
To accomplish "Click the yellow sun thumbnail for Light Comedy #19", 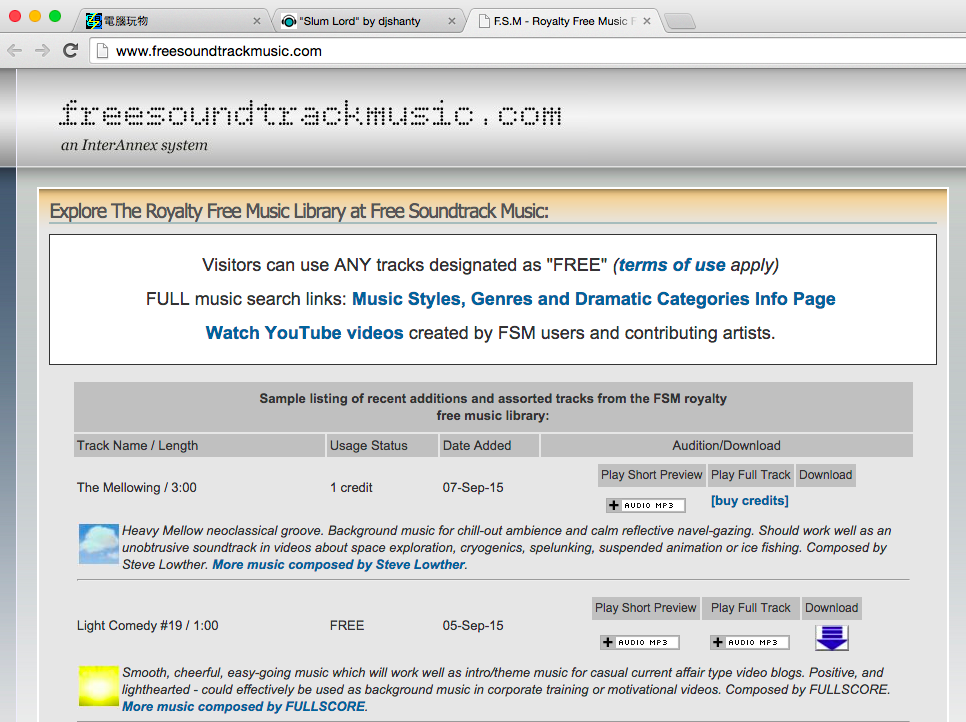I will click(99, 686).
